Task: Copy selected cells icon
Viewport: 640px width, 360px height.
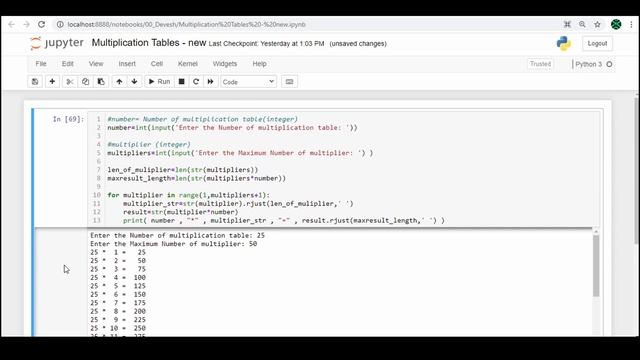Action: [85, 82]
